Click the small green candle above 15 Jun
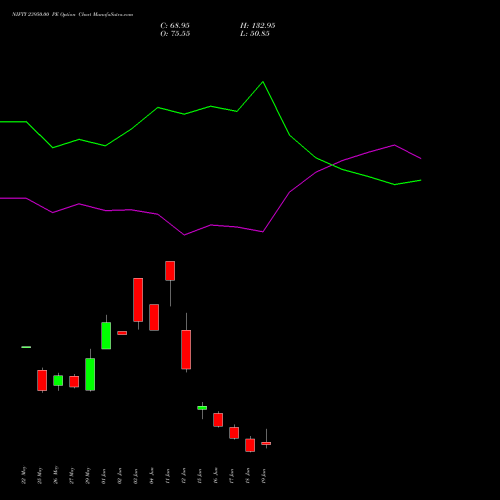The height and width of the screenshot is (500, 500). (x=202, y=408)
